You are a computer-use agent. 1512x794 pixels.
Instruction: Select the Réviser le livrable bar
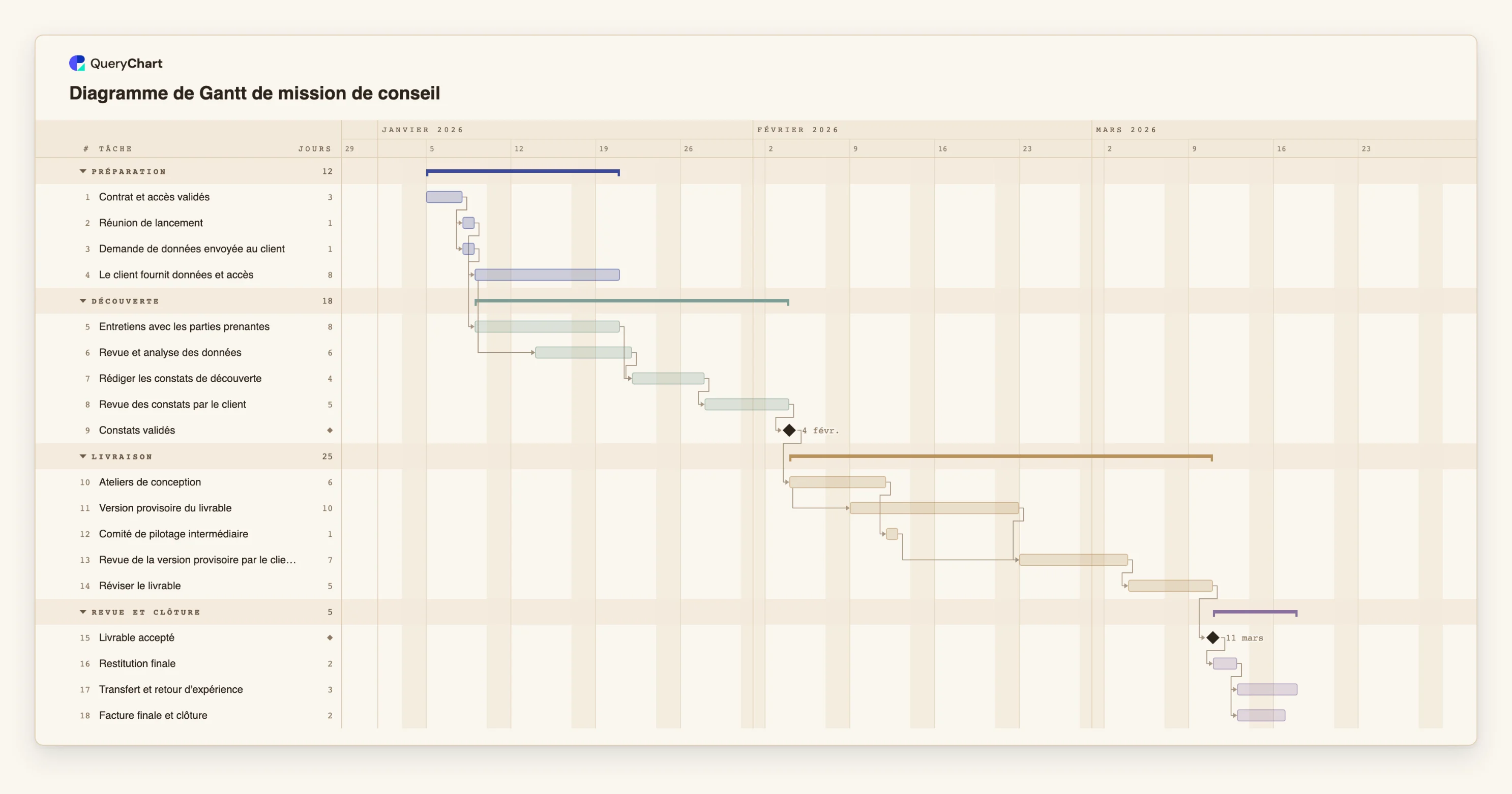click(1170, 586)
